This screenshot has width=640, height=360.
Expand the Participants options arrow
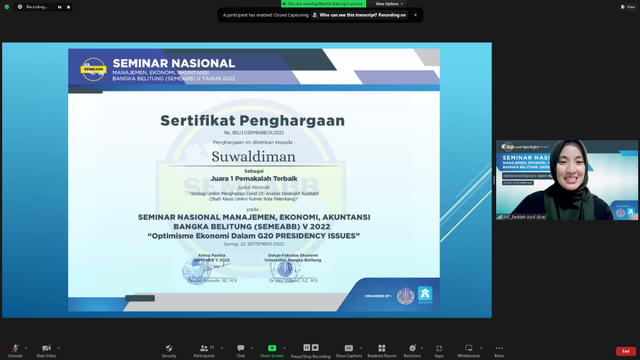[222, 348]
